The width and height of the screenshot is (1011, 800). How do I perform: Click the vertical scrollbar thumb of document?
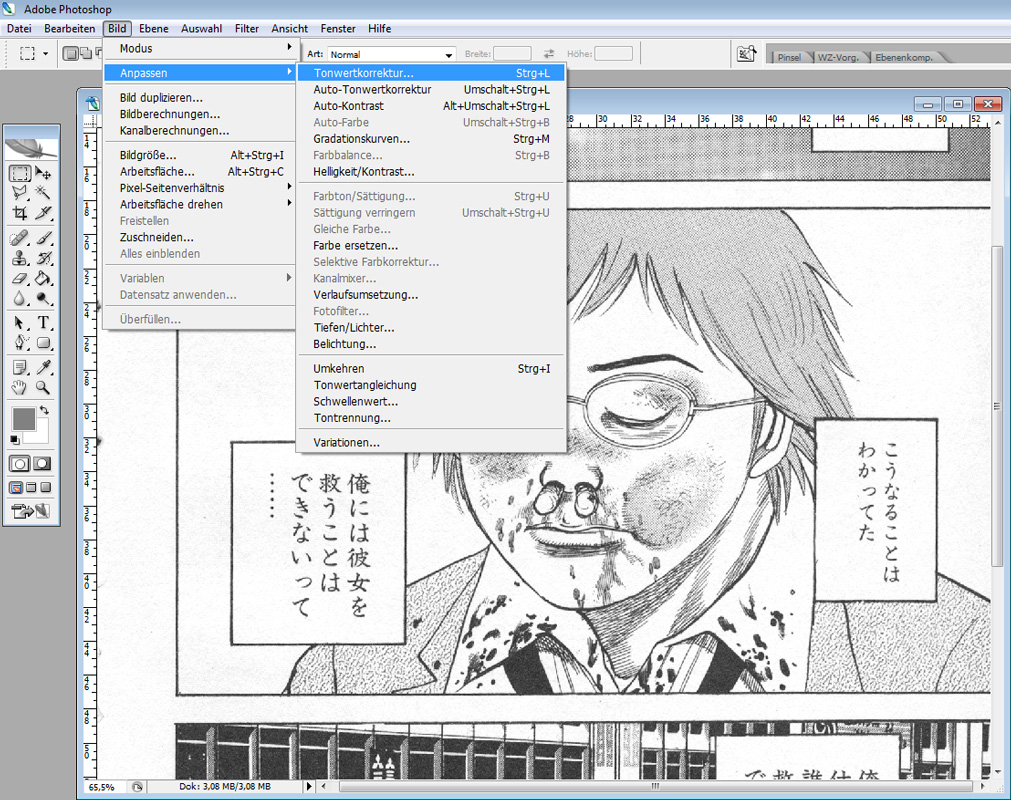pyautogui.click(x=997, y=406)
